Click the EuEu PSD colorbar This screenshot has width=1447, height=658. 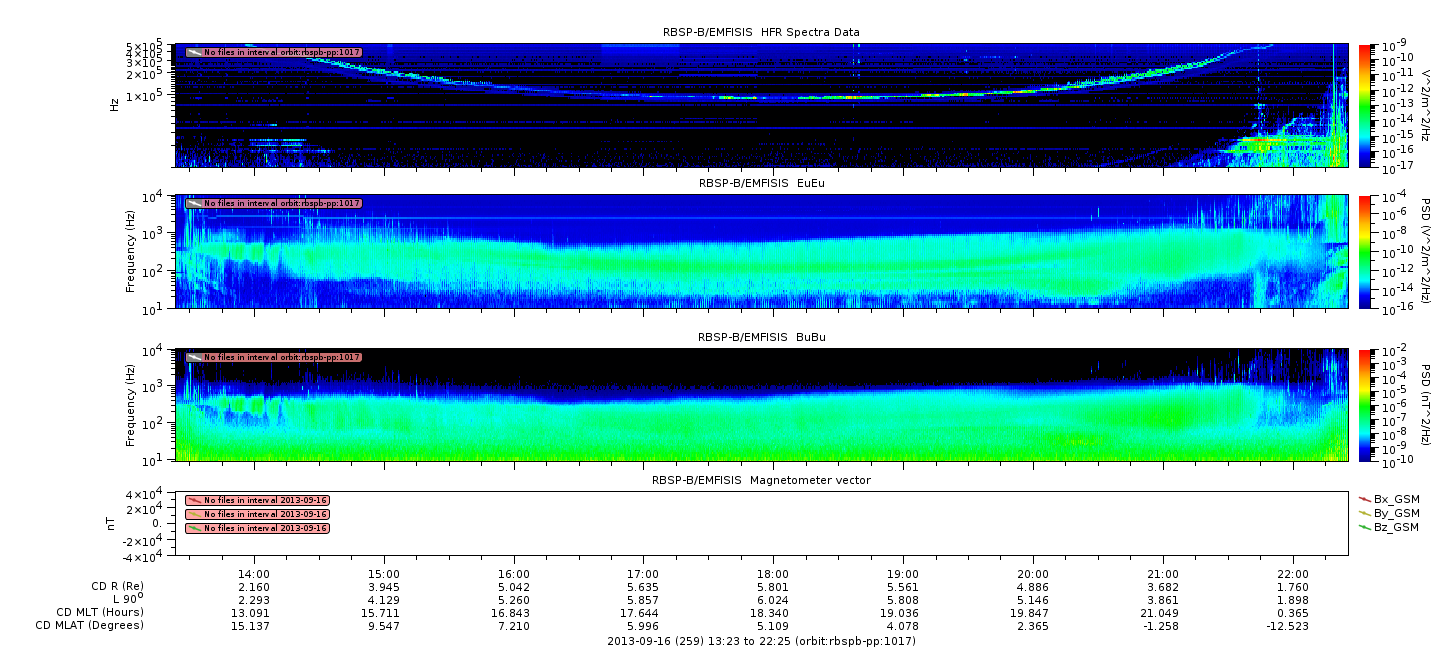click(x=1364, y=251)
